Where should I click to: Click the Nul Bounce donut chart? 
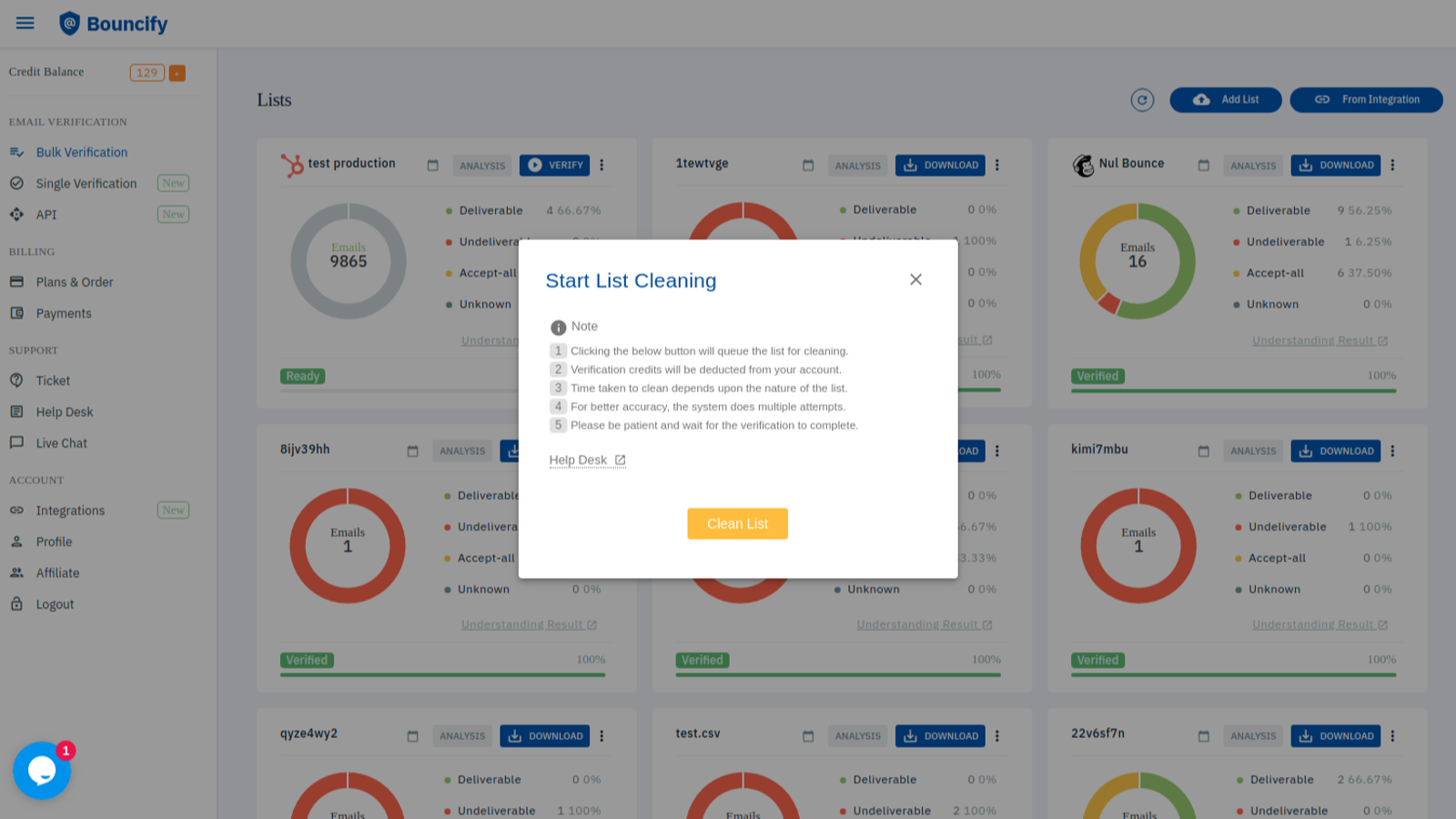(x=1137, y=261)
